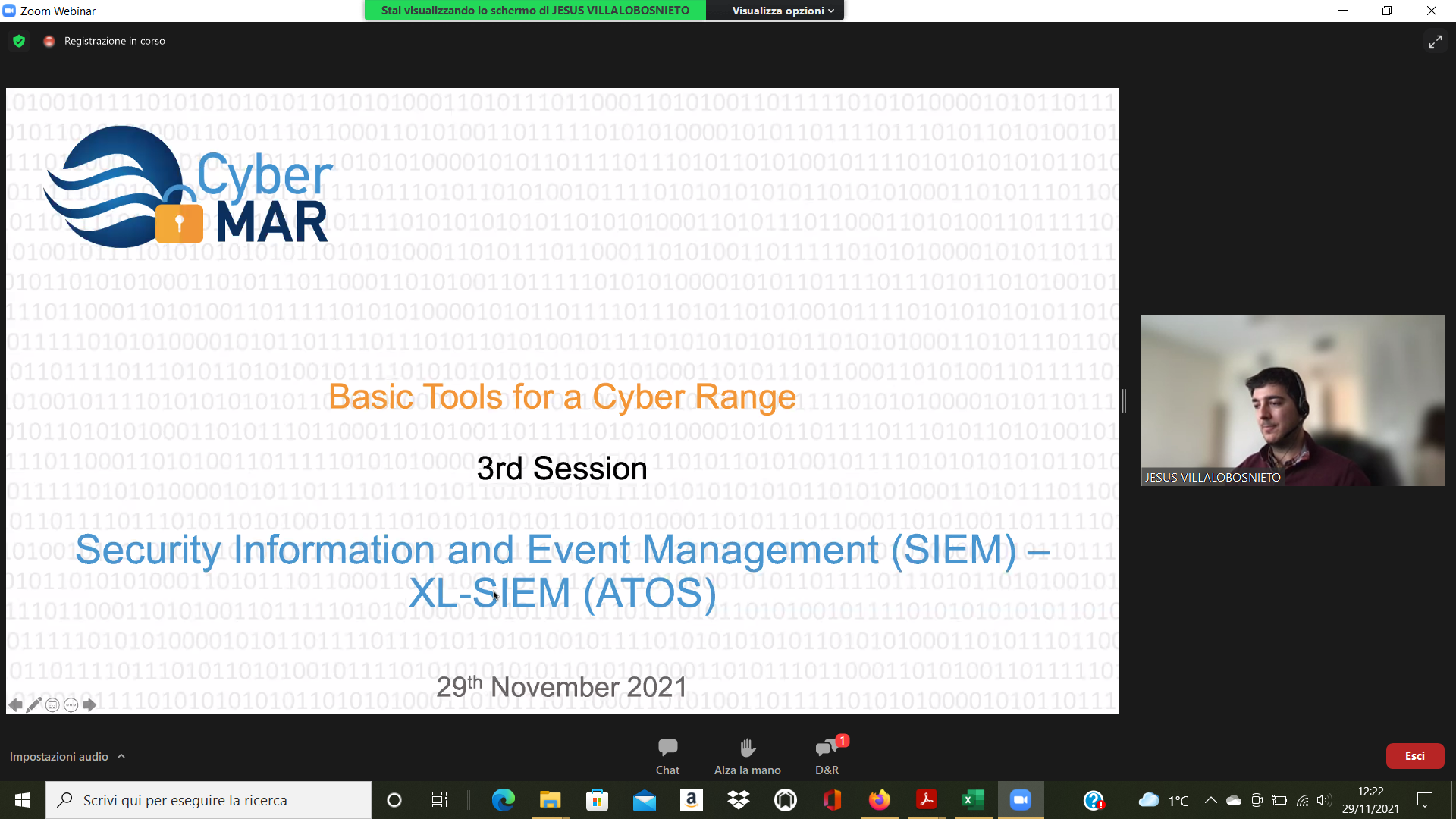The image size is (1456, 819).
Task: Click the green screen sharing banner
Action: 535,11
